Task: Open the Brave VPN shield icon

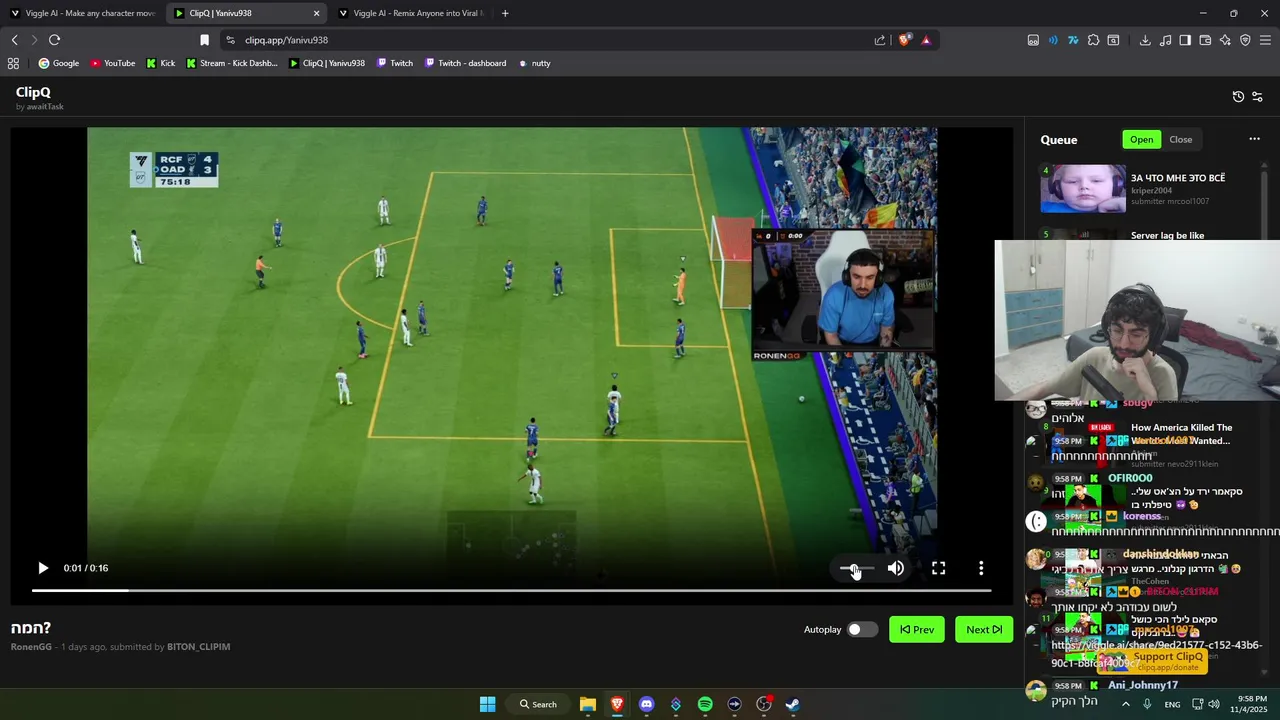Action: coord(1245,40)
